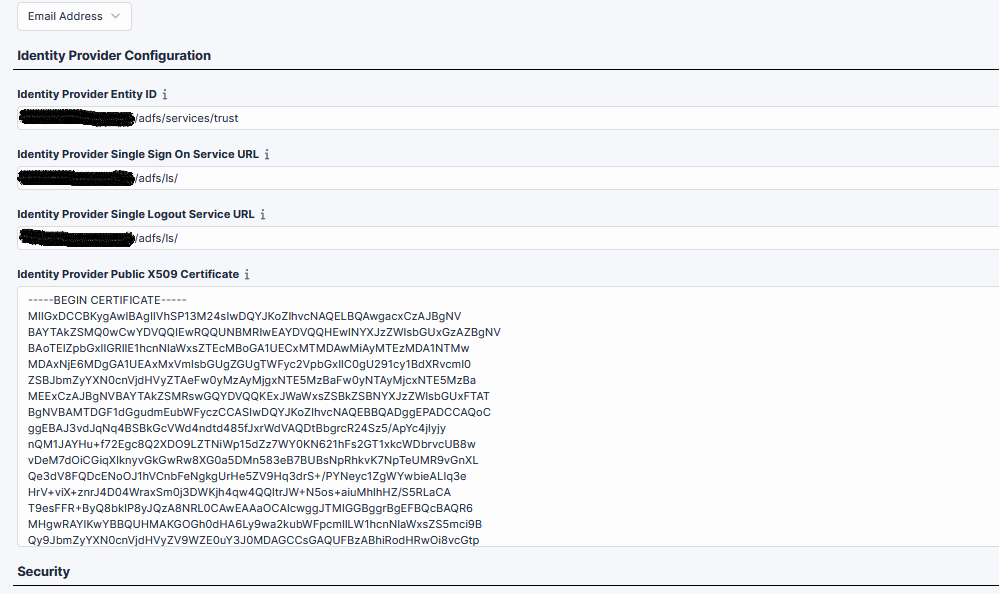
Task: Click info icon for Single Sign On Service URL
Action: pyautogui.click(x=265, y=154)
